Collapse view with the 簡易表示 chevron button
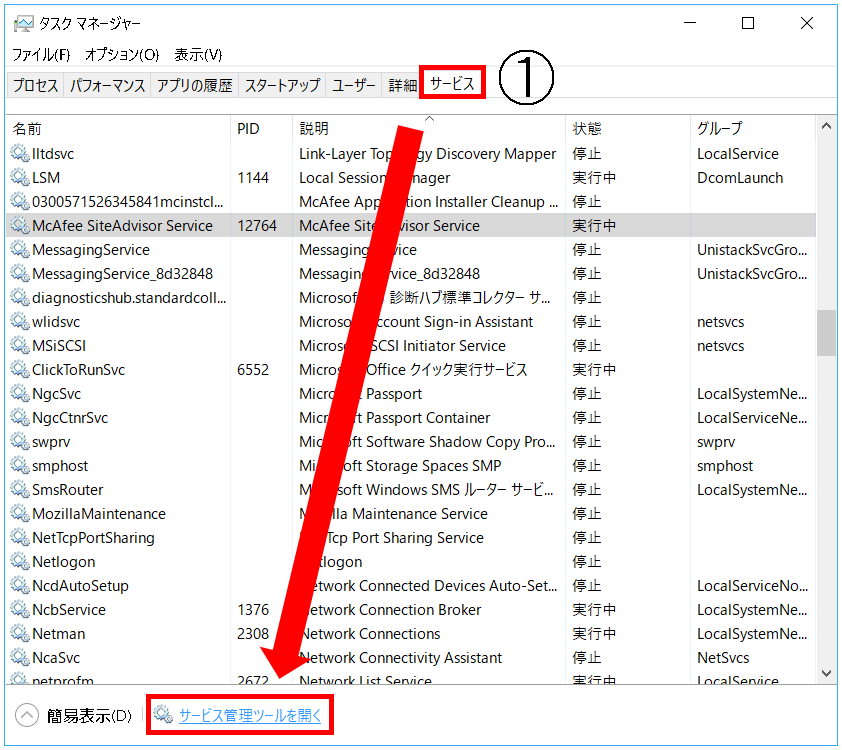The height and width of the screenshot is (750, 842). coord(28,715)
